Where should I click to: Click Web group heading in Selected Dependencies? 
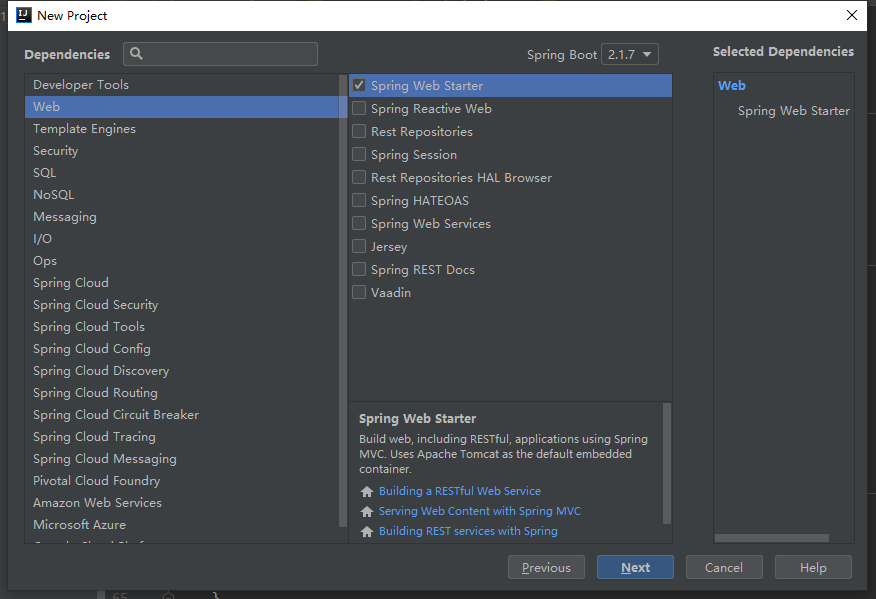click(731, 85)
